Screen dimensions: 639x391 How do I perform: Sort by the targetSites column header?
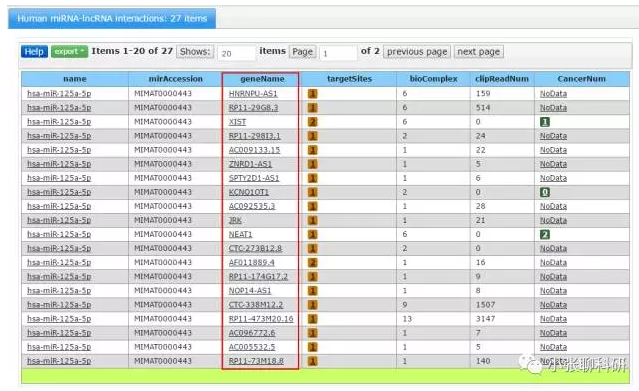pyautogui.click(x=349, y=79)
